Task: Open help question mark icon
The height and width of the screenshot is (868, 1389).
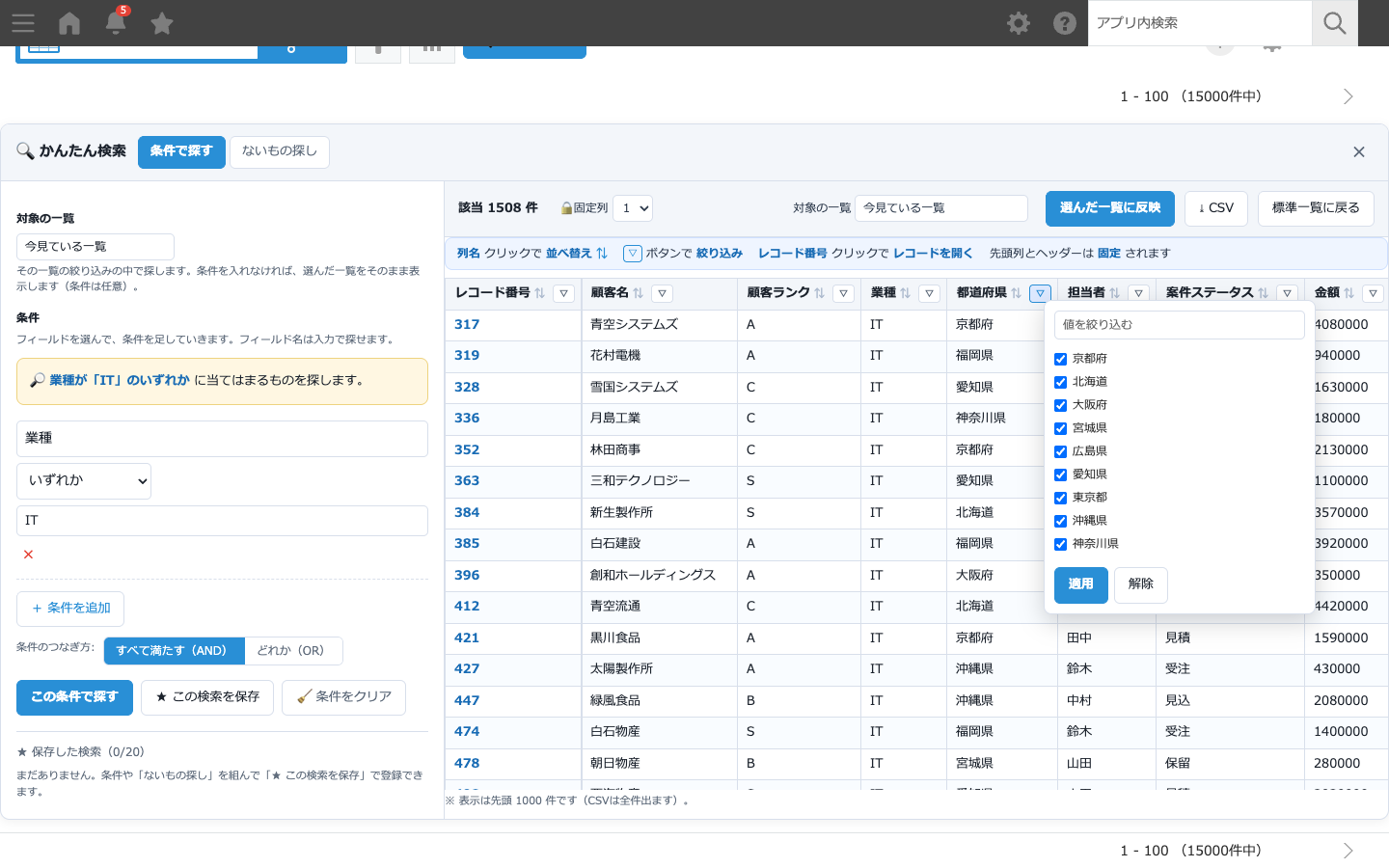Action: (x=1065, y=23)
